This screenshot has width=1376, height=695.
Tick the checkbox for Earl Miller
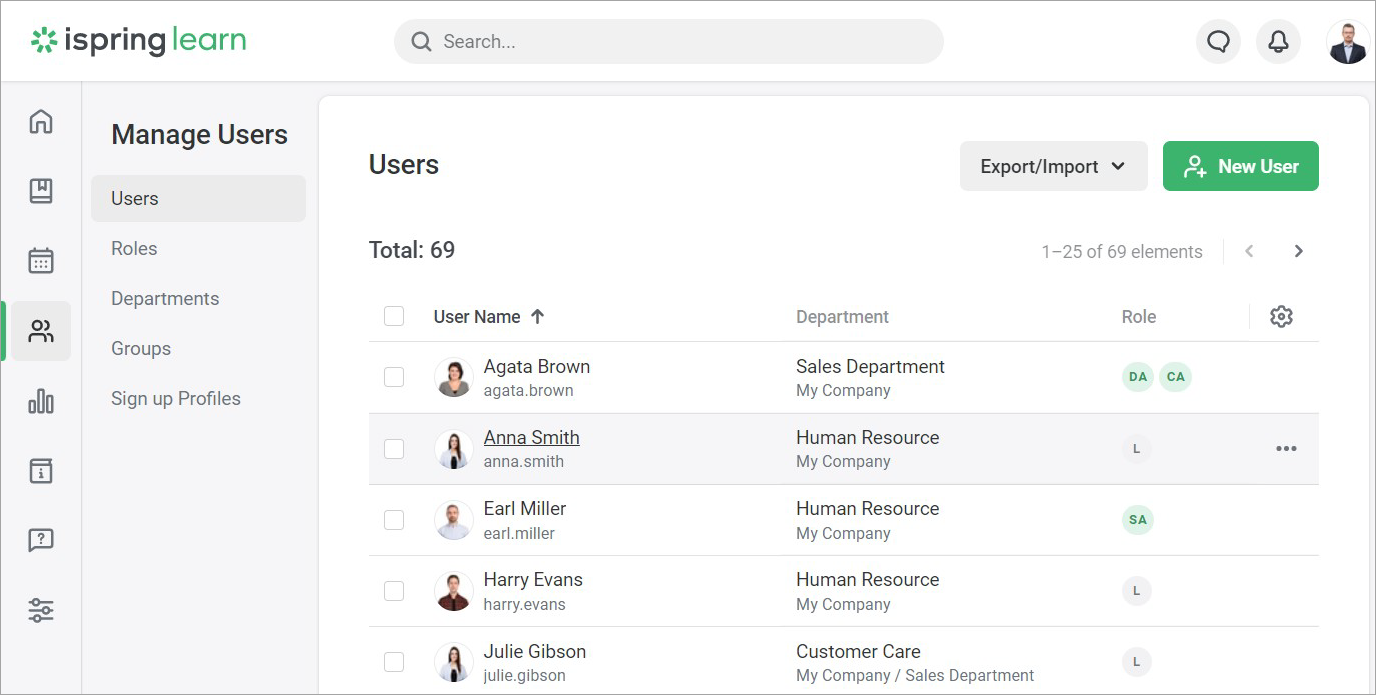(x=394, y=520)
